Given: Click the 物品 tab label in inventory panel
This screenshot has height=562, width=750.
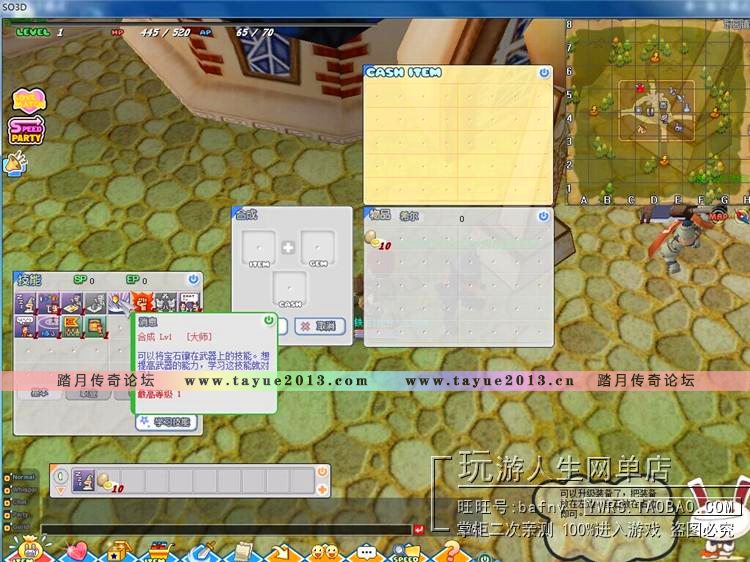Looking at the screenshot, I should (x=380, y=215).
